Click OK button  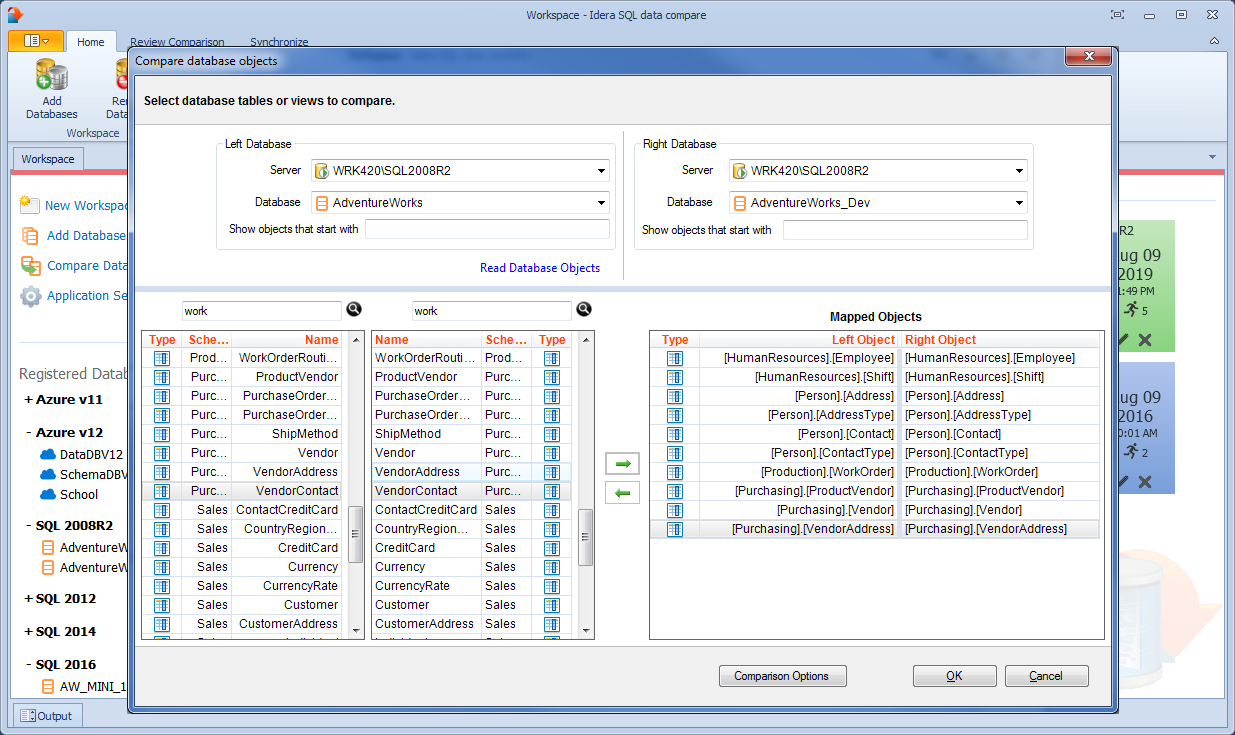[x=955, y=676]
